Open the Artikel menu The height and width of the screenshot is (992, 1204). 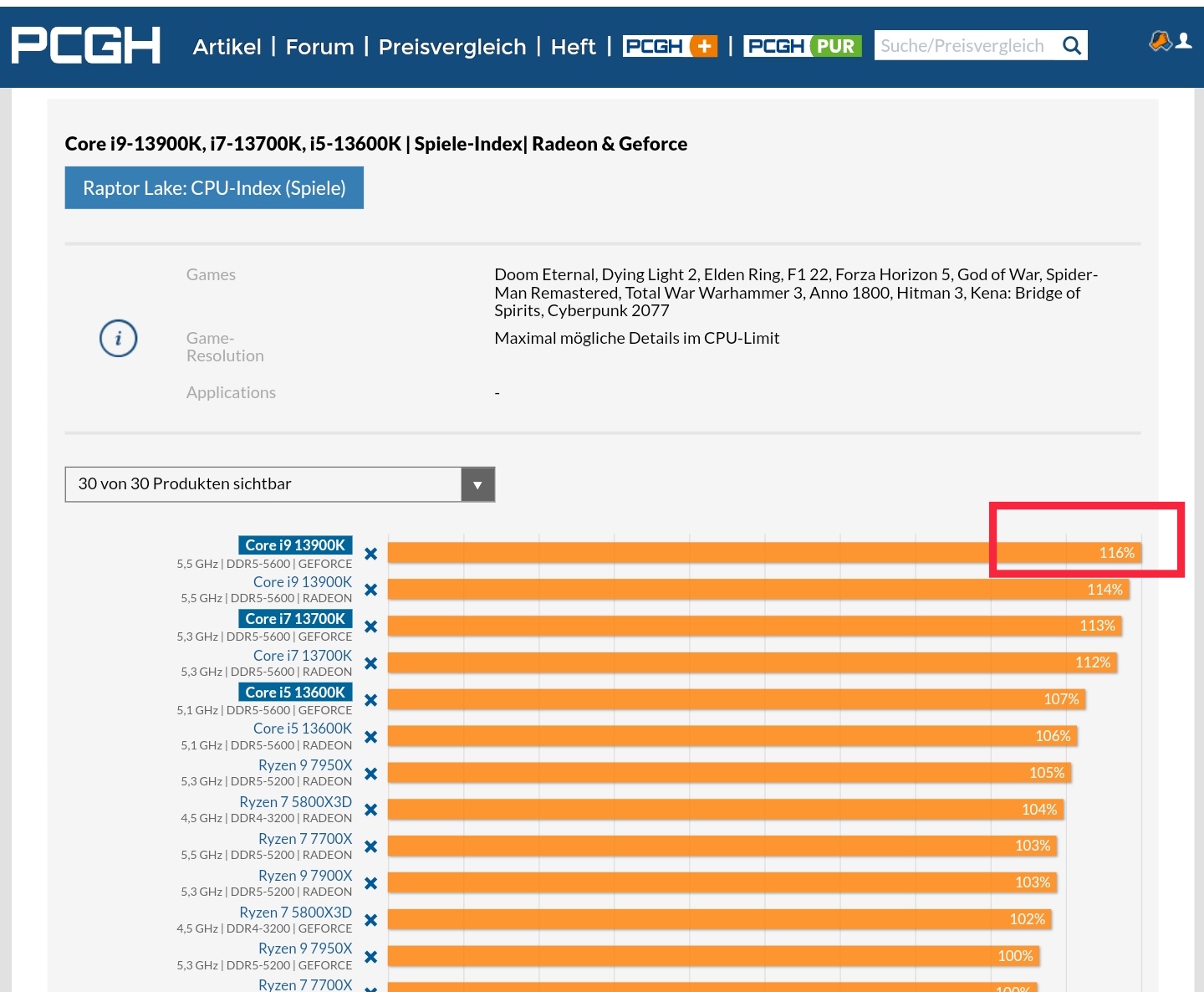pyautogui.click(x=227, y=47)
